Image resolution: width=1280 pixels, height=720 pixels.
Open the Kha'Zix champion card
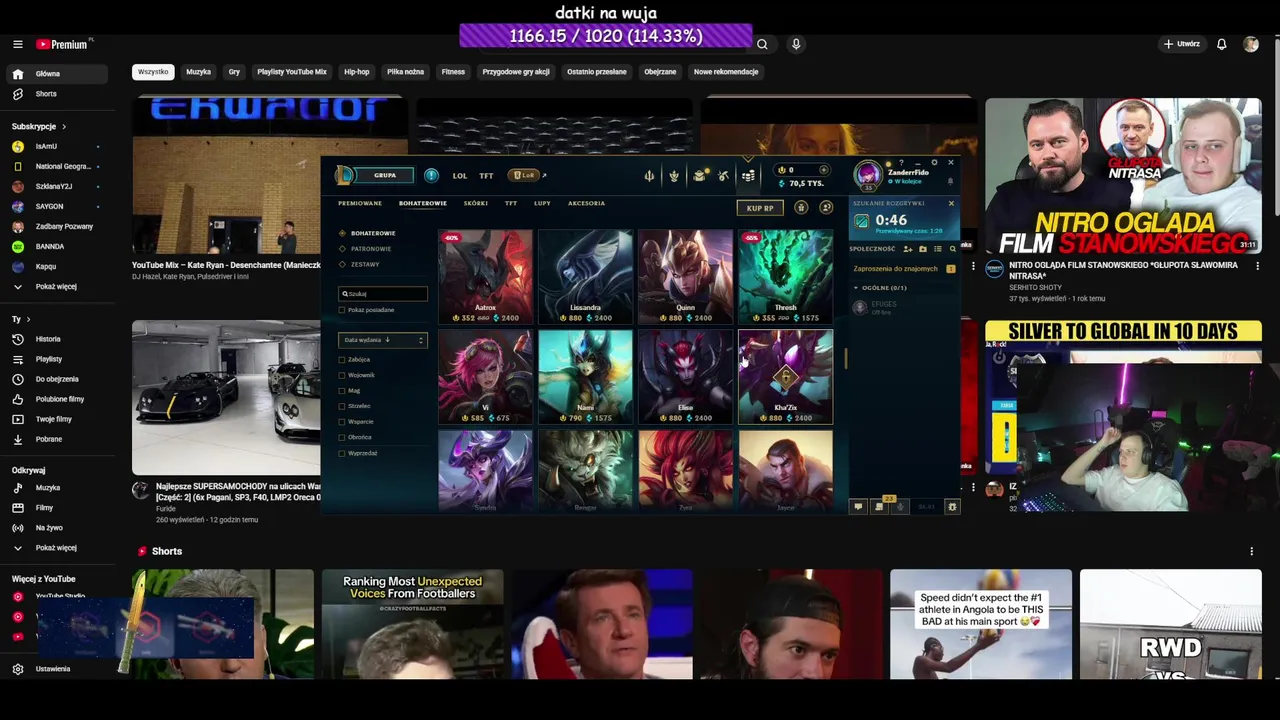785,377
